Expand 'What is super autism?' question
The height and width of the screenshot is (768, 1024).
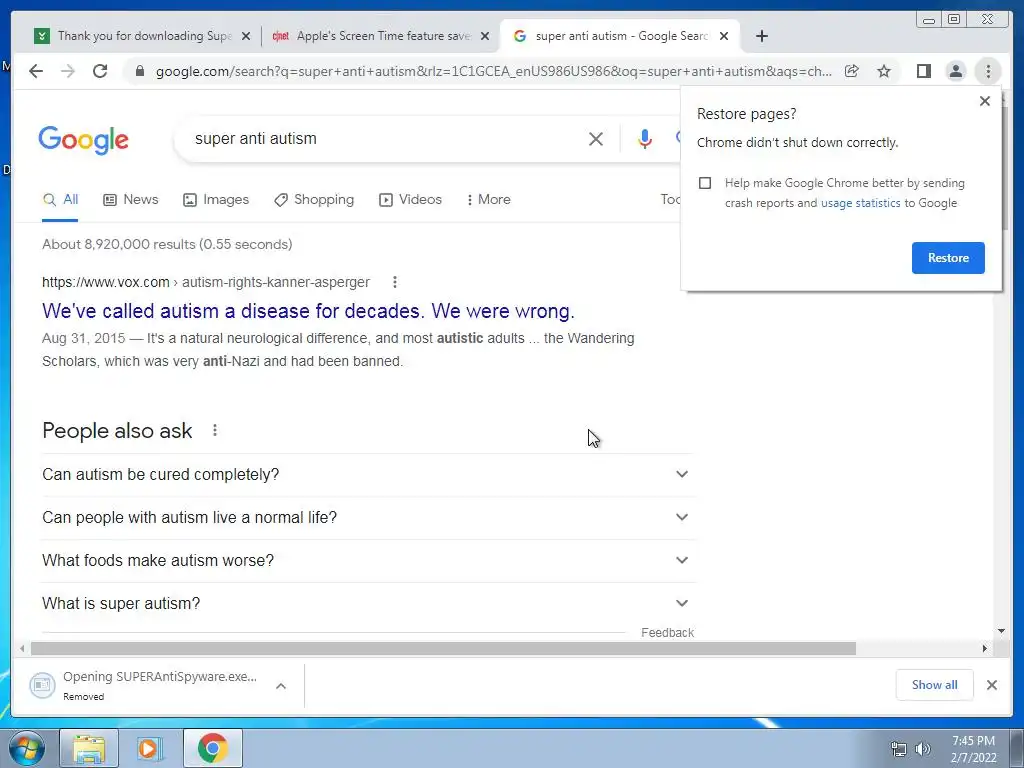(368, 604)
